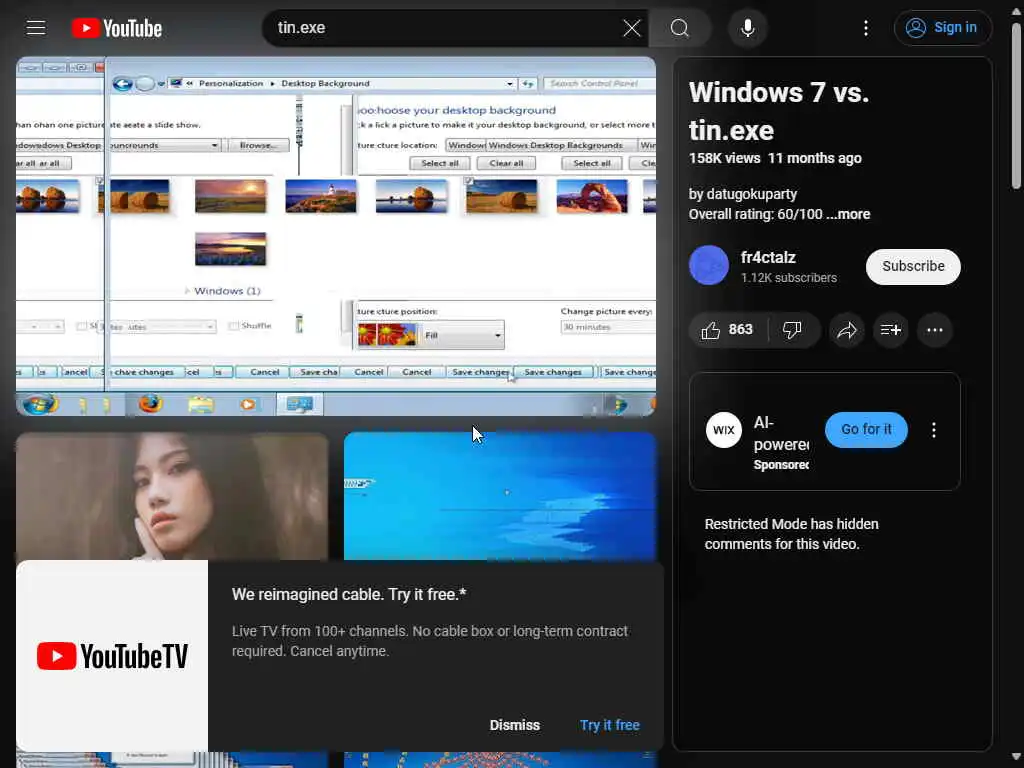
Task: Click the 1.12K subscribers text
Action: 788,278
